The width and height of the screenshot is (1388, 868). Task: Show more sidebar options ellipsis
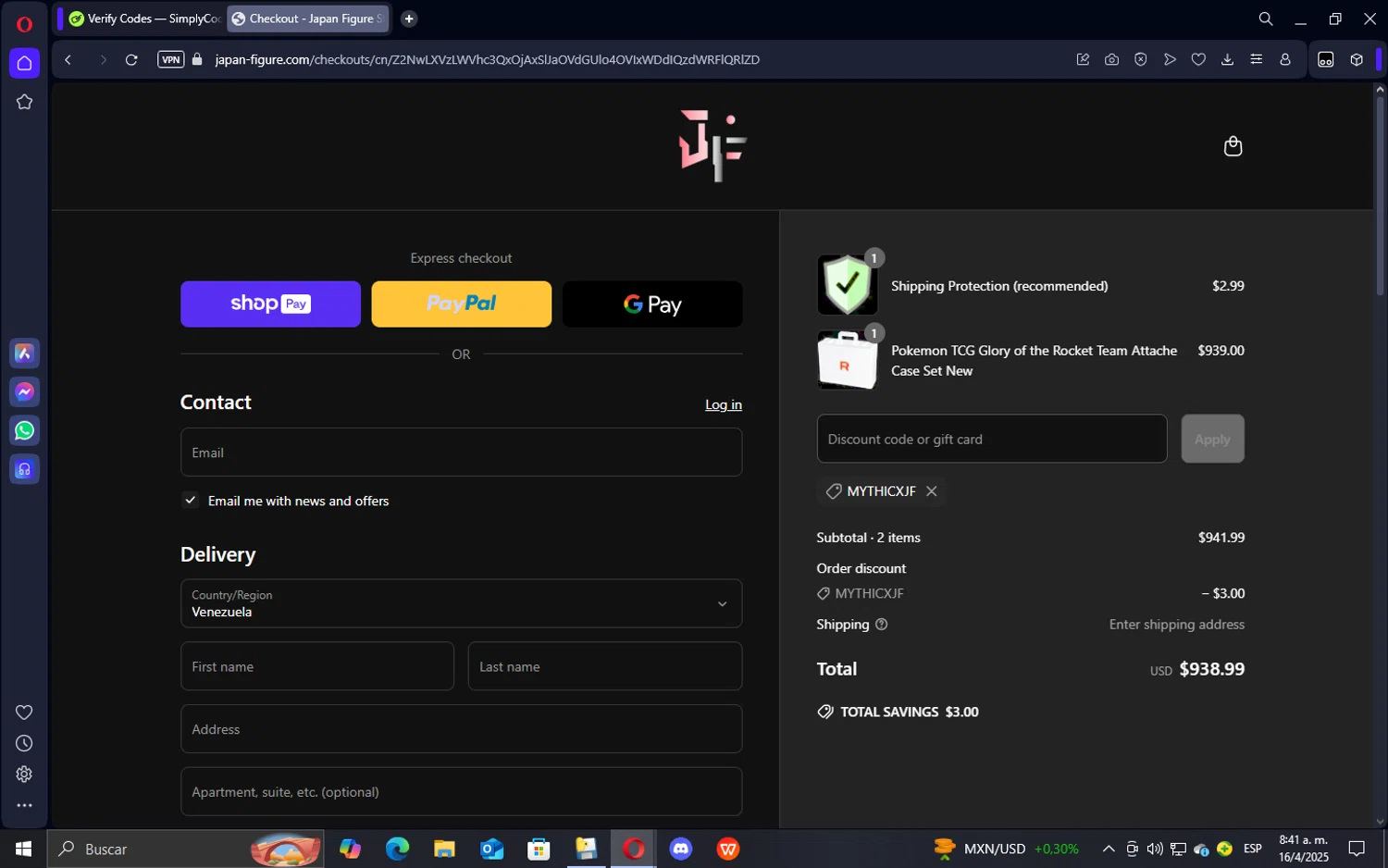point(25,805)
